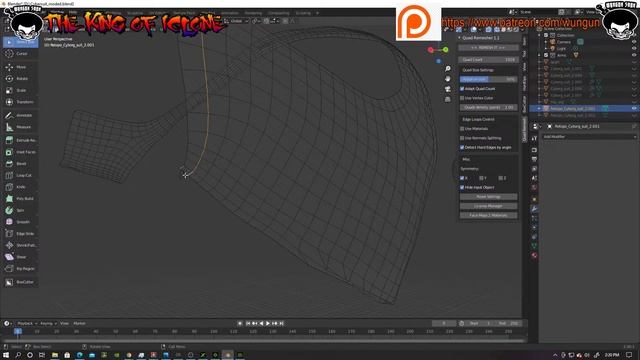The width and height of the screenshot is (640, 360).
Task: Click the Quads density (paint) field
Action: [x=488, y=107]
